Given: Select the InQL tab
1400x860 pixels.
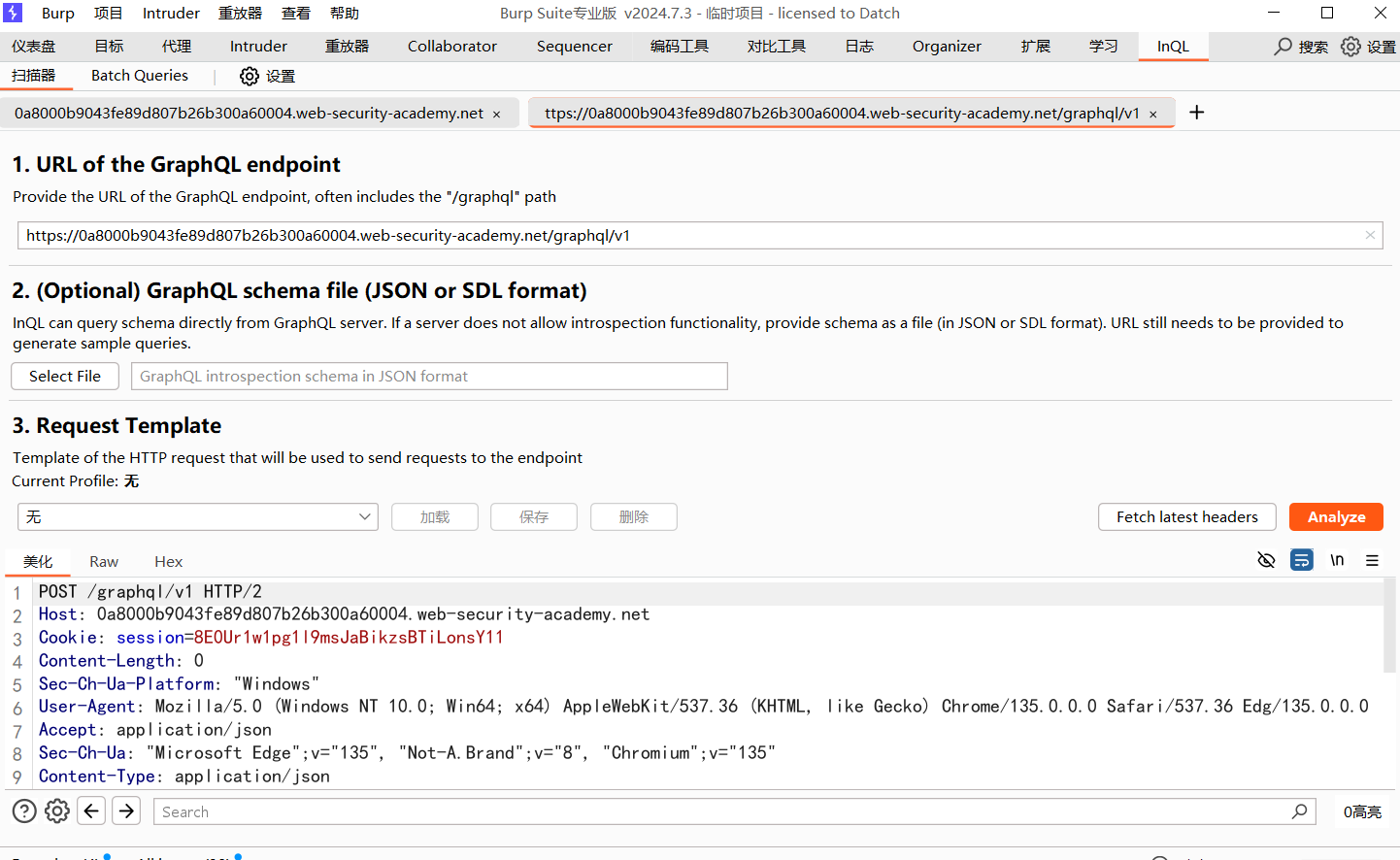Looking at the screenshot, I should [1173, 47].
